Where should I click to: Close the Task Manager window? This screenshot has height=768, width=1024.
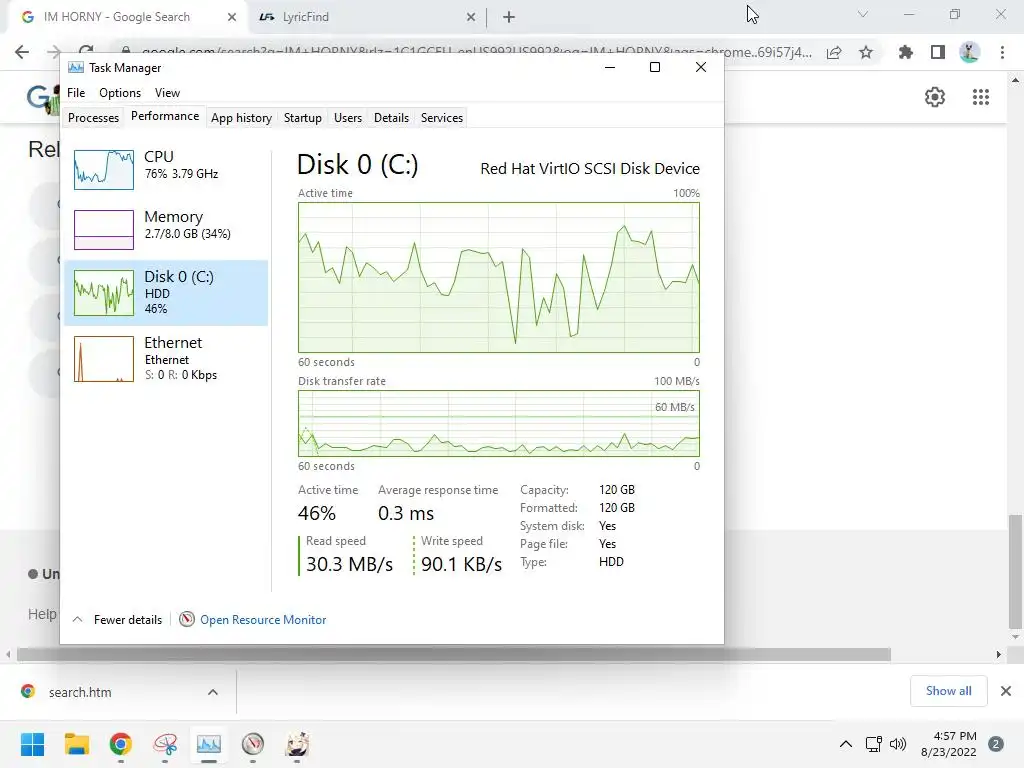[x=701, y=67]
